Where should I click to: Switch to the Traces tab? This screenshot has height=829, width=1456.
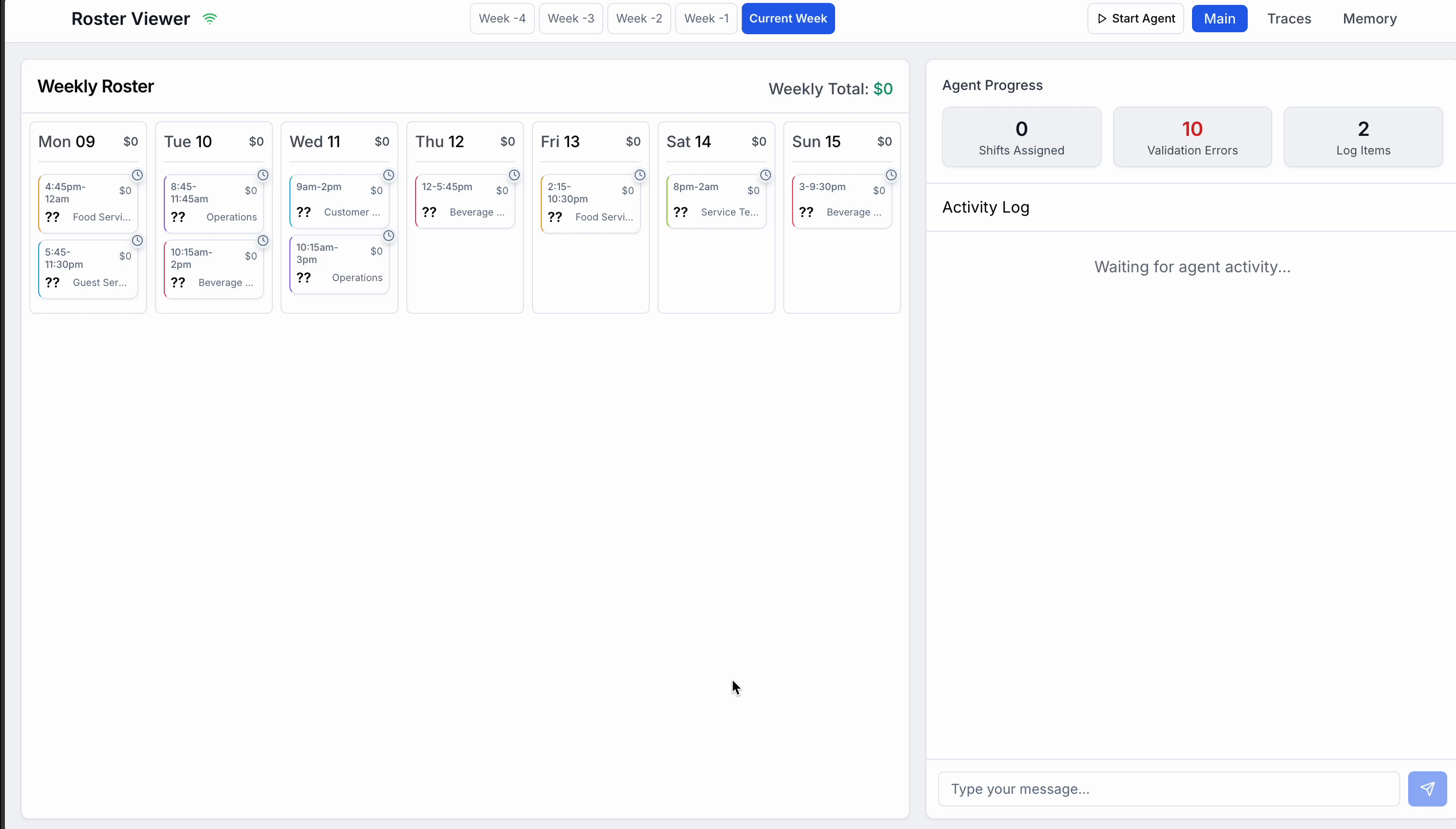(1289, 18)
